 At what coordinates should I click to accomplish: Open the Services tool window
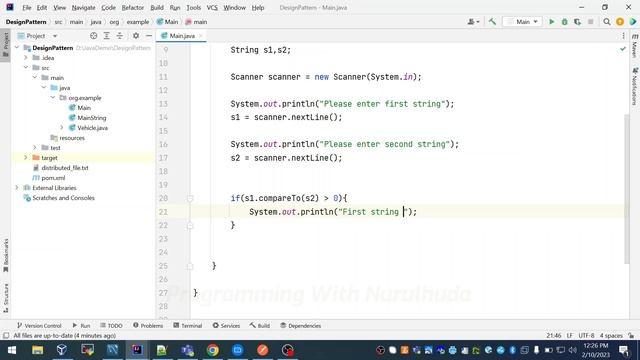tap(226, 326)
